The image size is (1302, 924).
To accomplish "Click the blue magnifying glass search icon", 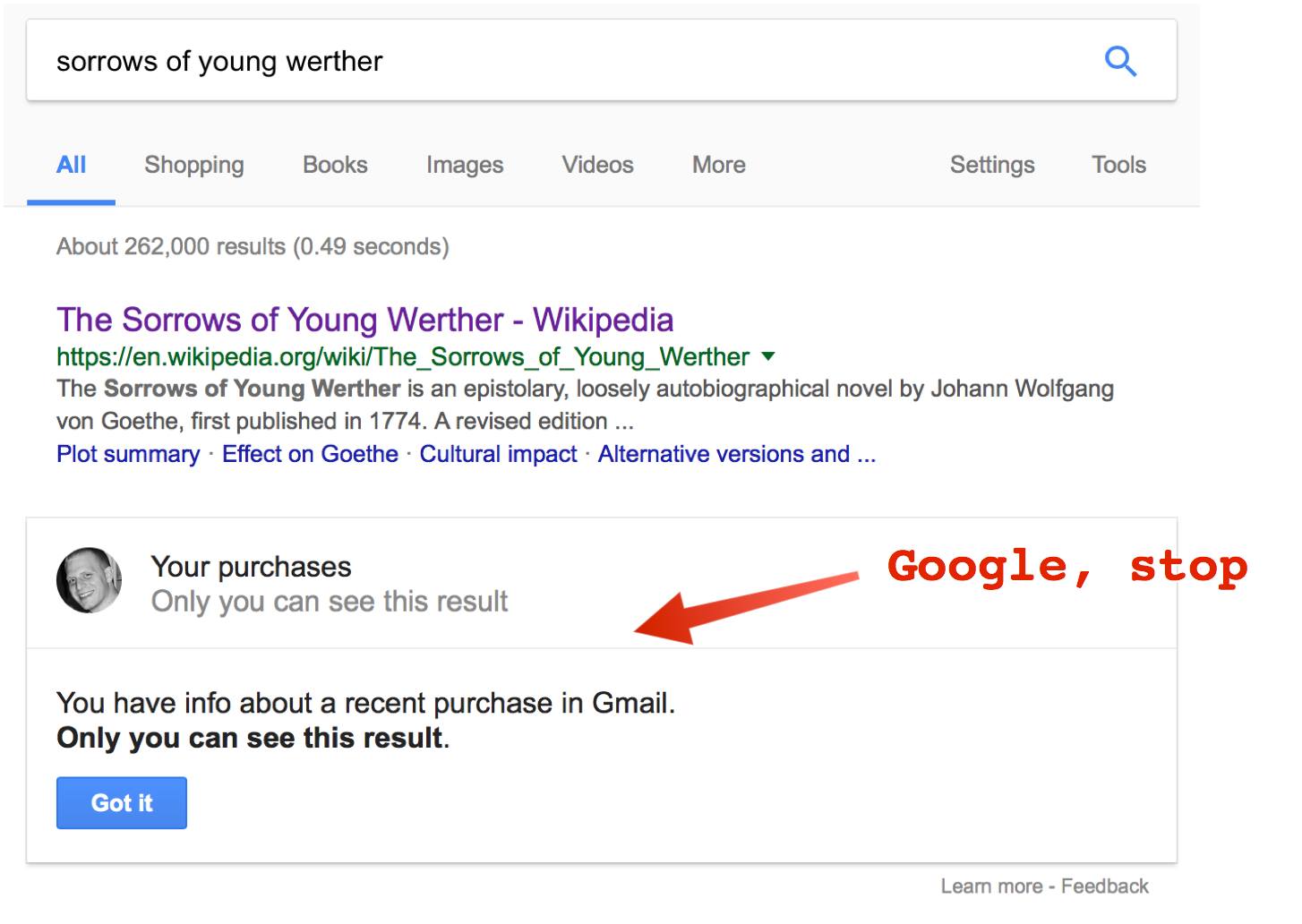I will (x=1120, y=61).
